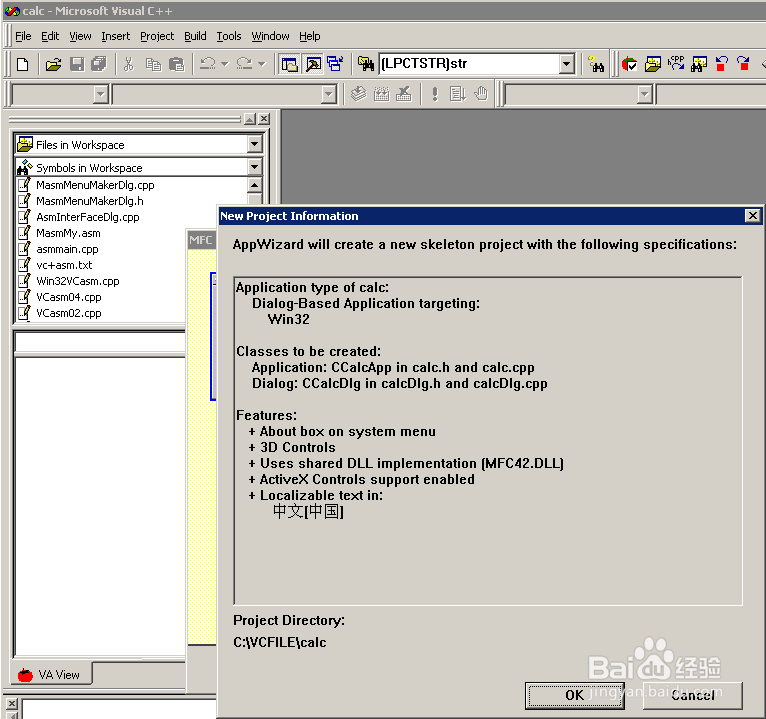Close the New Project Information dialog
This screenshot has width=766, height=719.
tap(752, 215)
